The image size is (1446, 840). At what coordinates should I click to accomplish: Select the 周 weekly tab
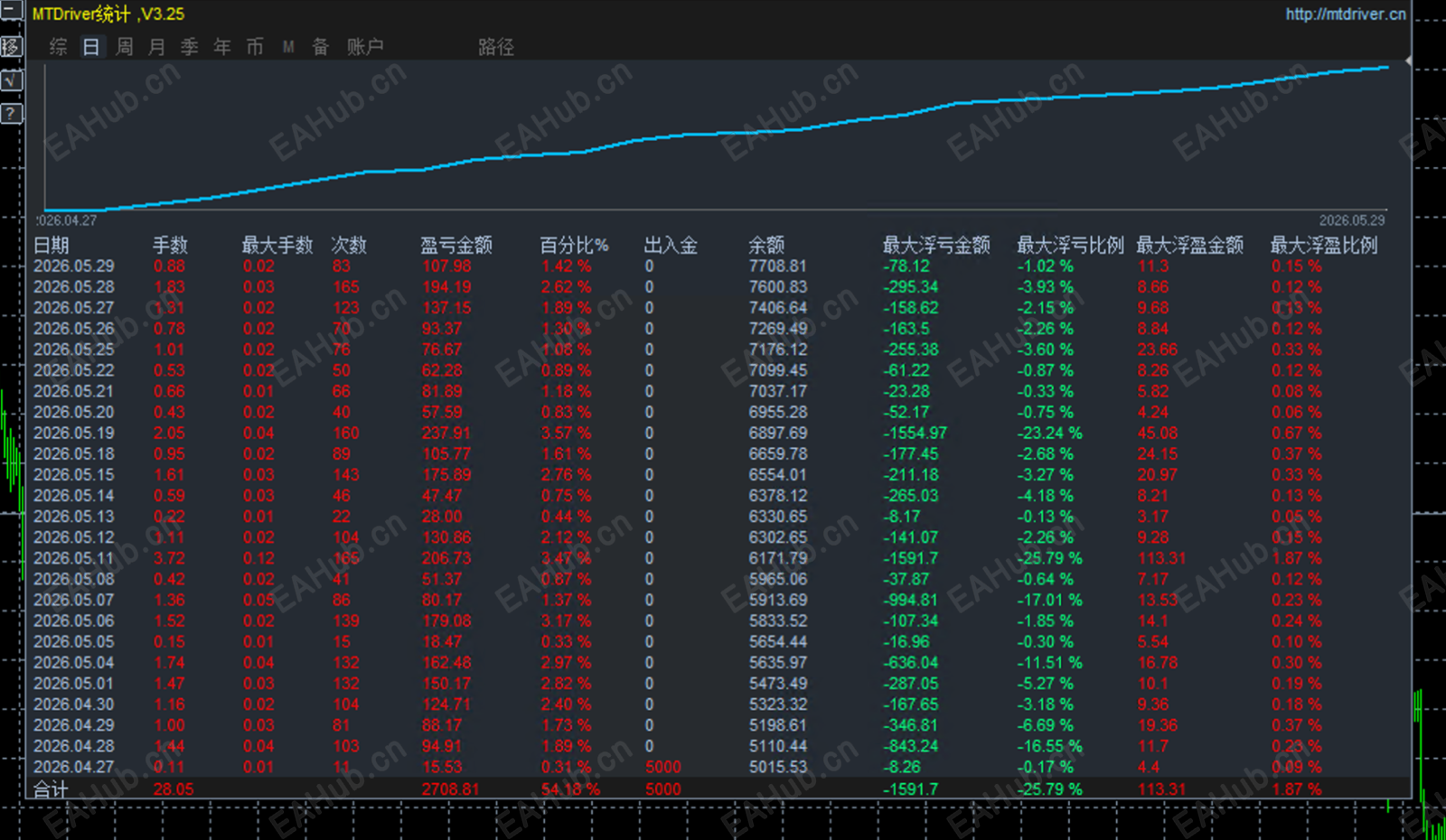point(125,47)
